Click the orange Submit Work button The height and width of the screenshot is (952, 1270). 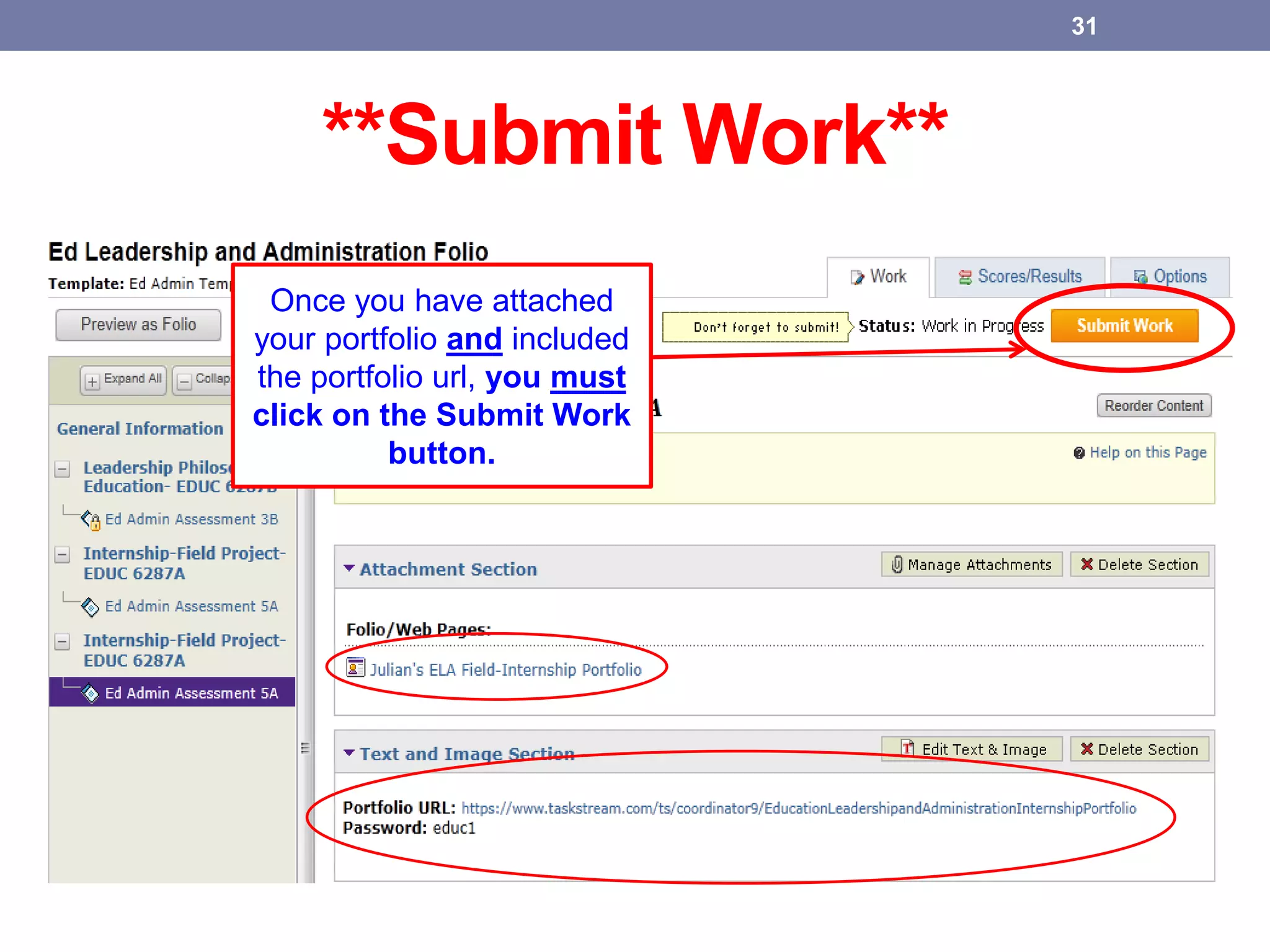pyautogui.click(x=1124, y=326)
